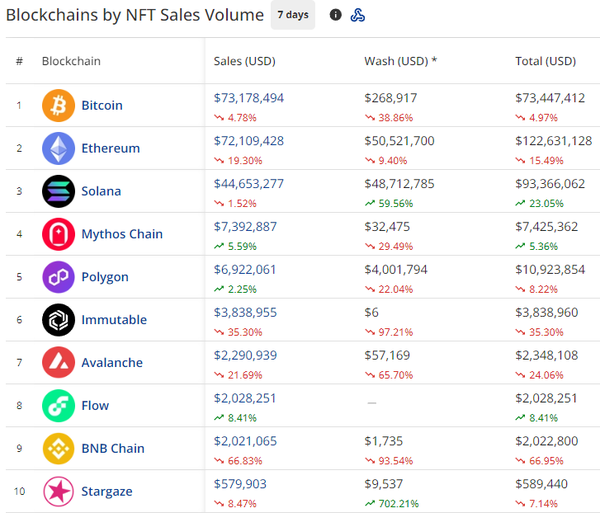Viewport: 600px width, 513px height.
Task: Sort by Sales (USD) column header
Action: point(244,61)
